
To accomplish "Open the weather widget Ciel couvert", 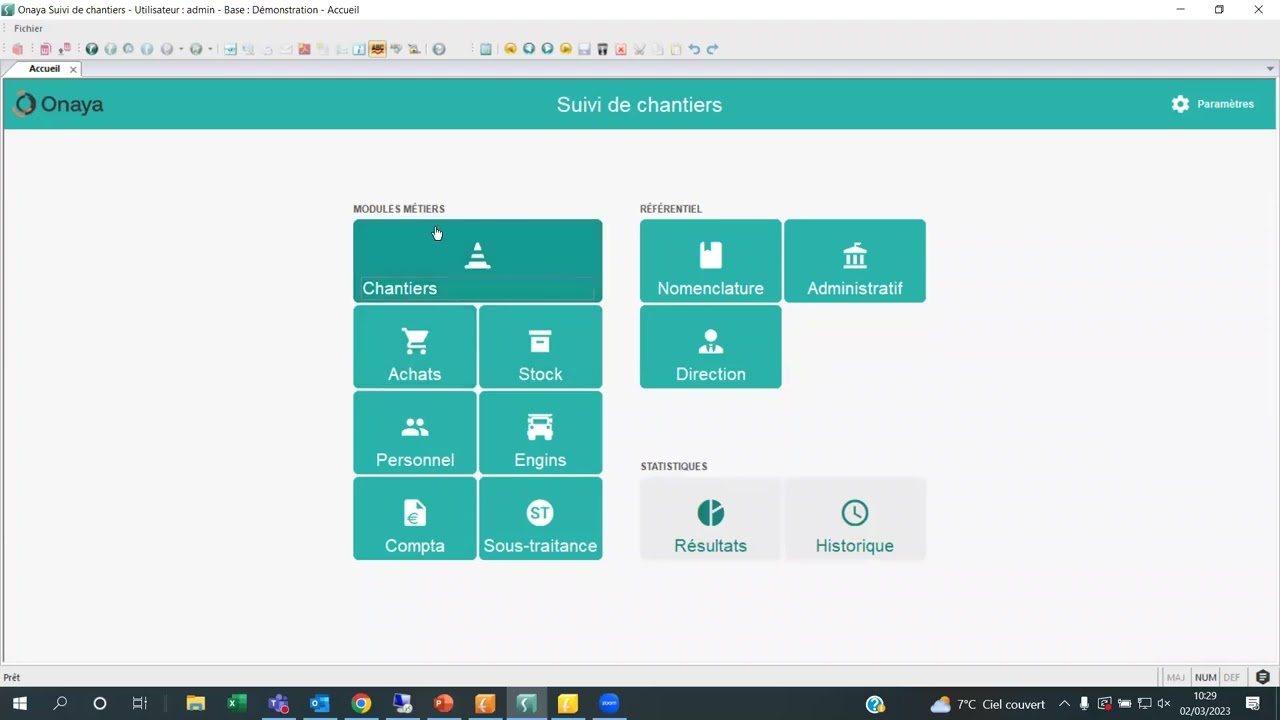I will [x=987, y=704].
